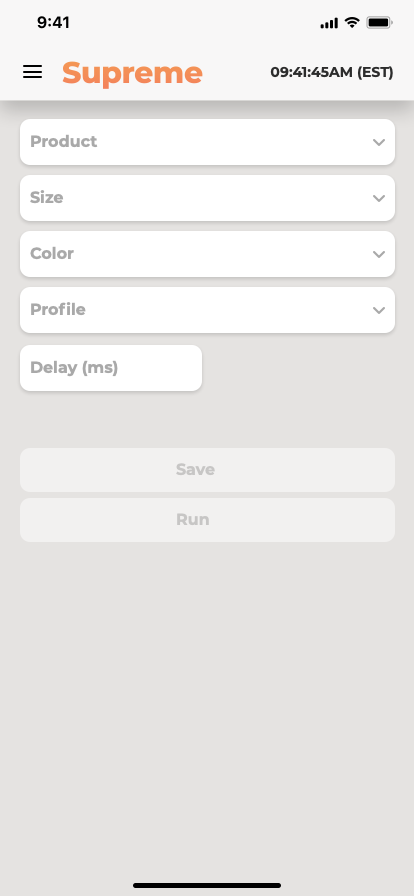Run the task
414x896 pixels.
point(207,520)
